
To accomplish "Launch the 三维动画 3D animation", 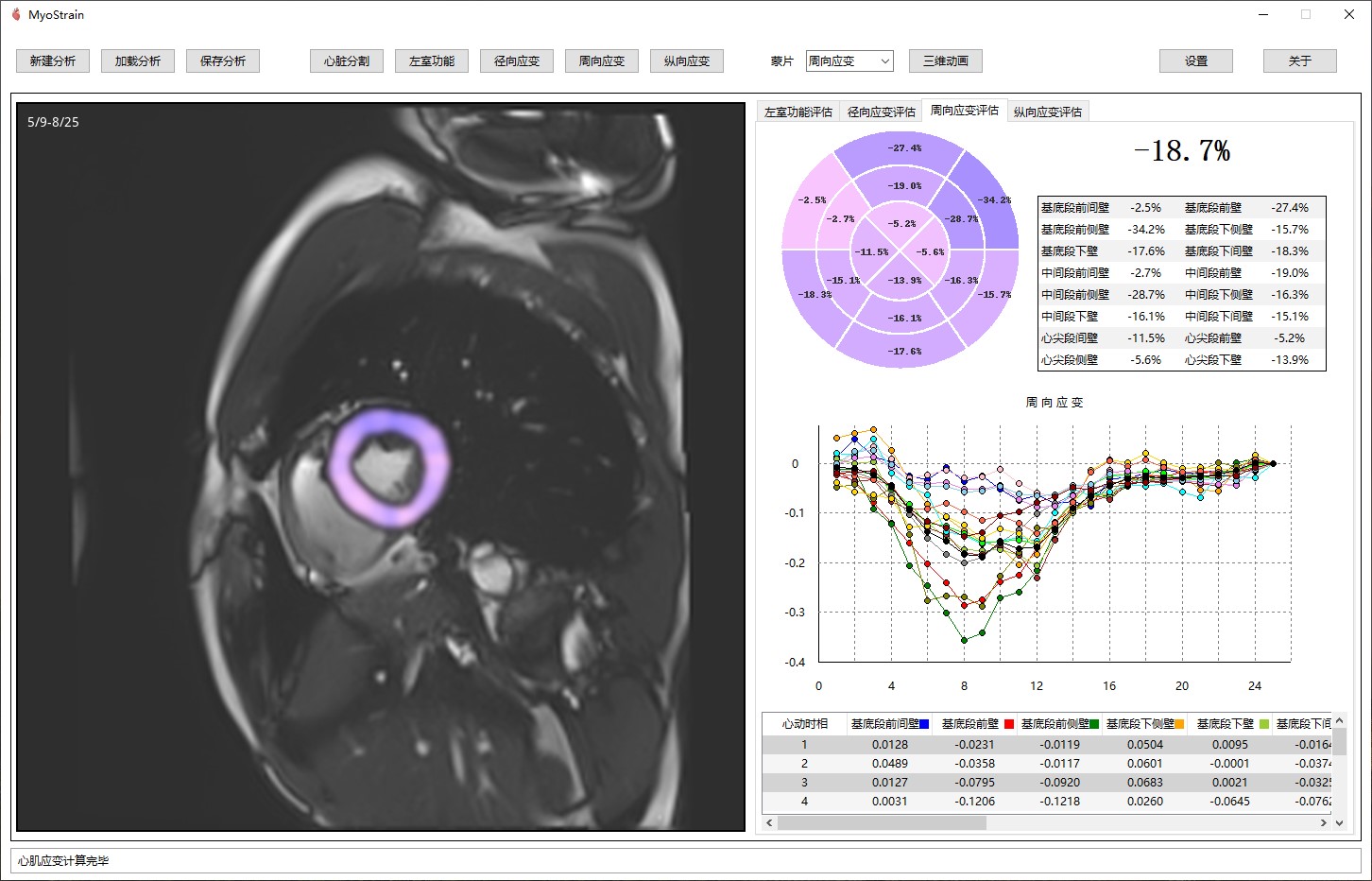I will pos(946,61).
